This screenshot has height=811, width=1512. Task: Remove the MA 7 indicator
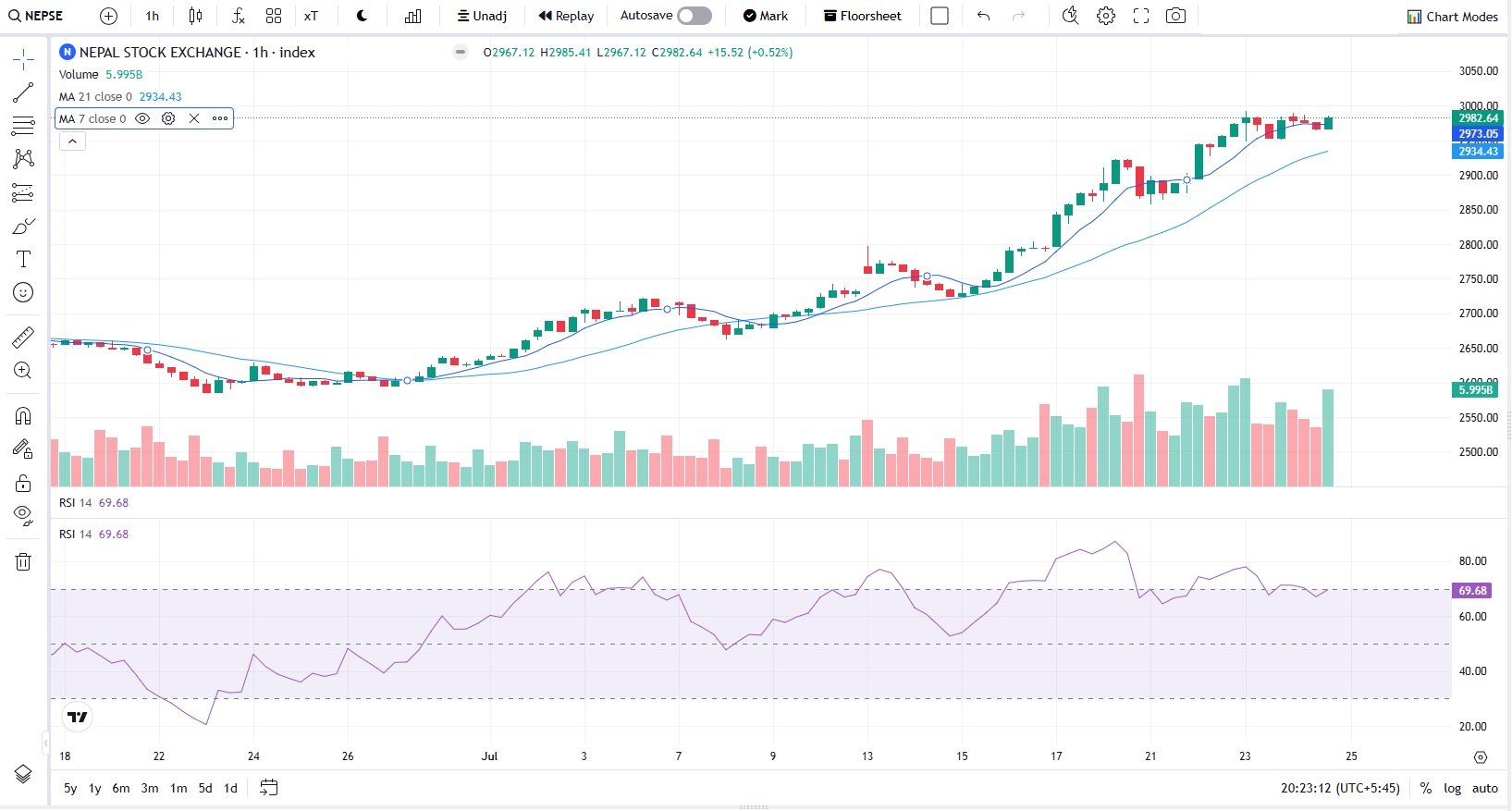point(194,118)
